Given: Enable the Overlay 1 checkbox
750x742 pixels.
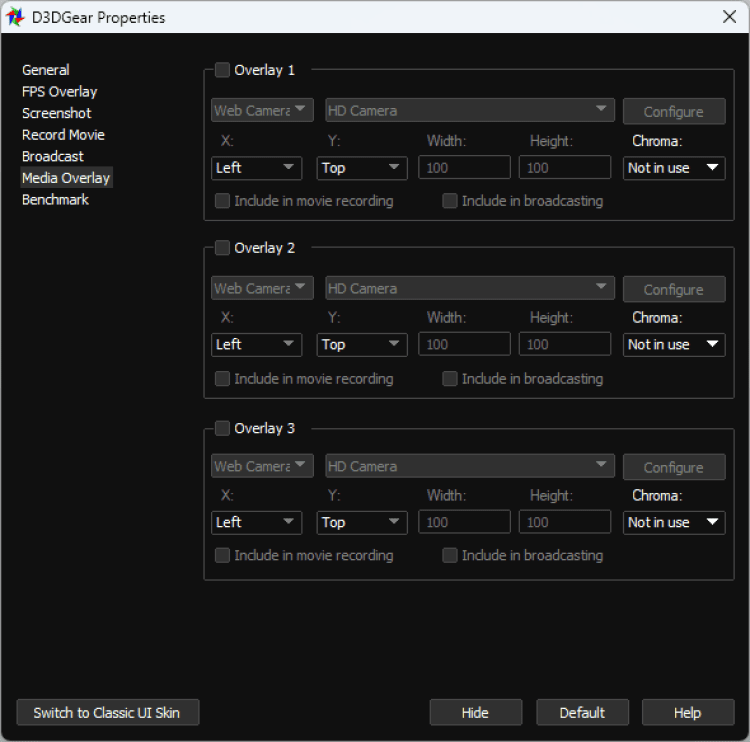Looking at the screenshot, I should (x=222, y=70).
